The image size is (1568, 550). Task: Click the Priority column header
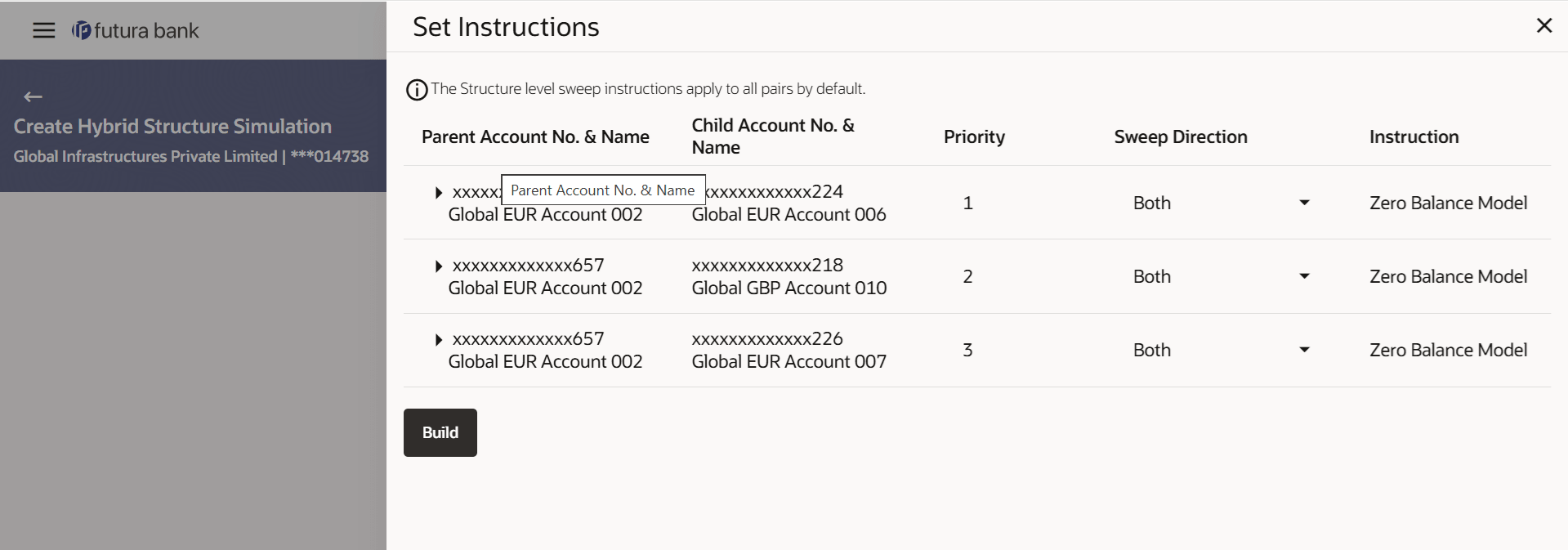[974, 136]
